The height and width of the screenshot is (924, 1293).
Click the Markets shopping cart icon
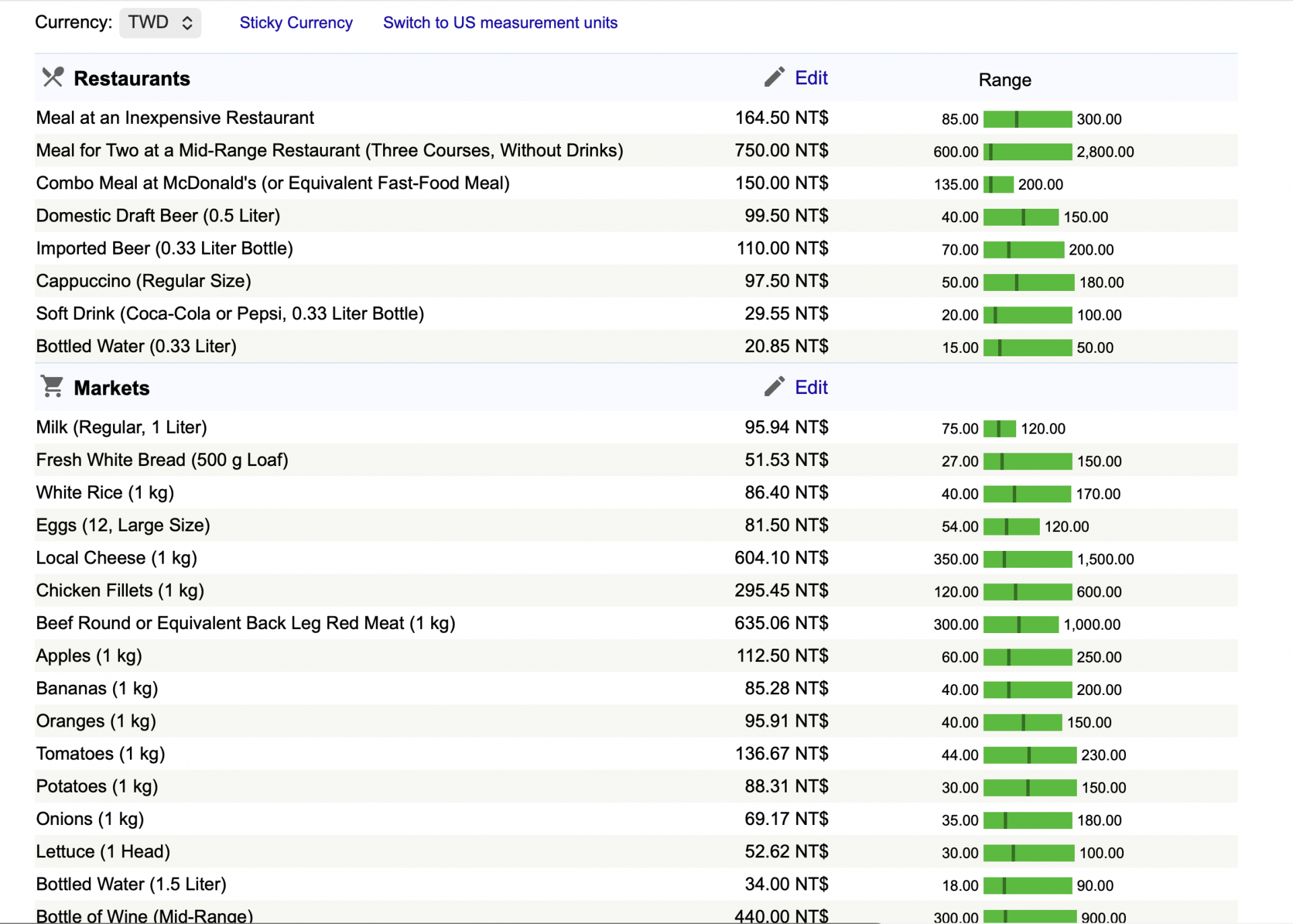pos(53,387)
